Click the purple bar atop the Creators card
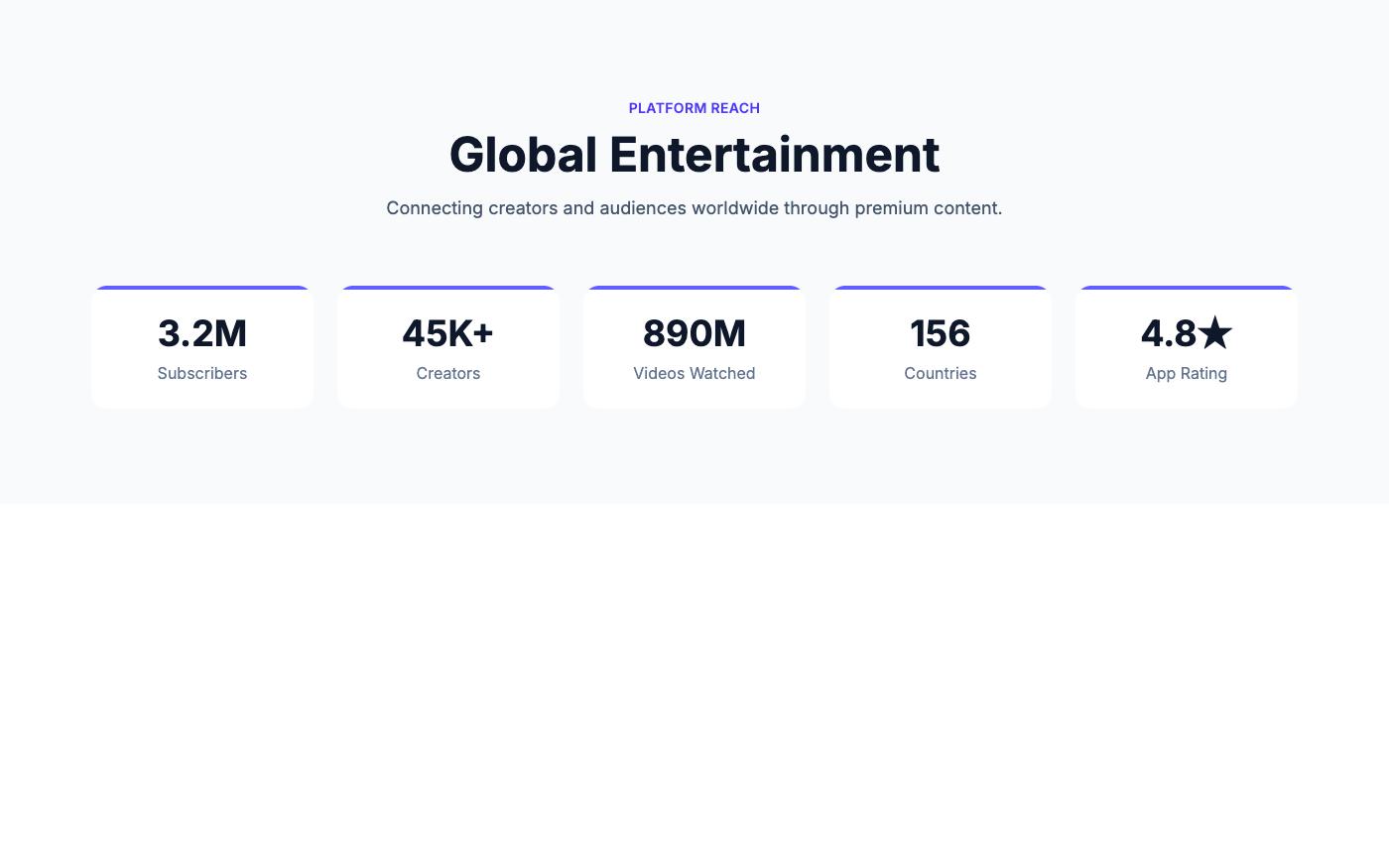 (448, 288)
